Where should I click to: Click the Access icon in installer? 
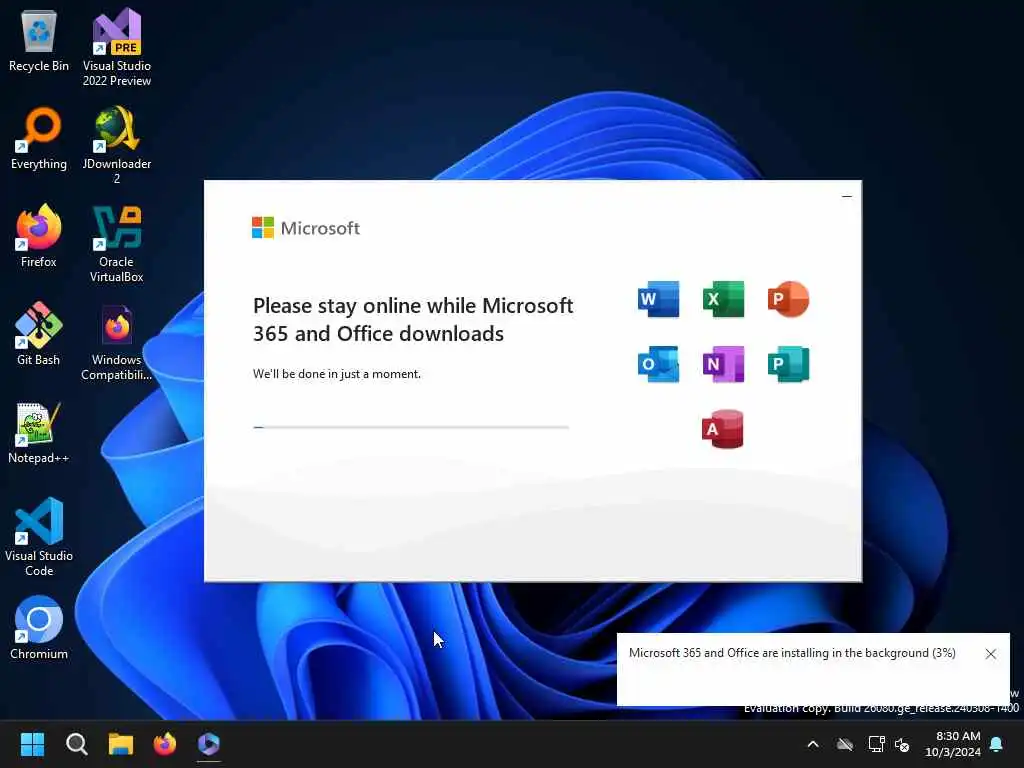(723, 429)
